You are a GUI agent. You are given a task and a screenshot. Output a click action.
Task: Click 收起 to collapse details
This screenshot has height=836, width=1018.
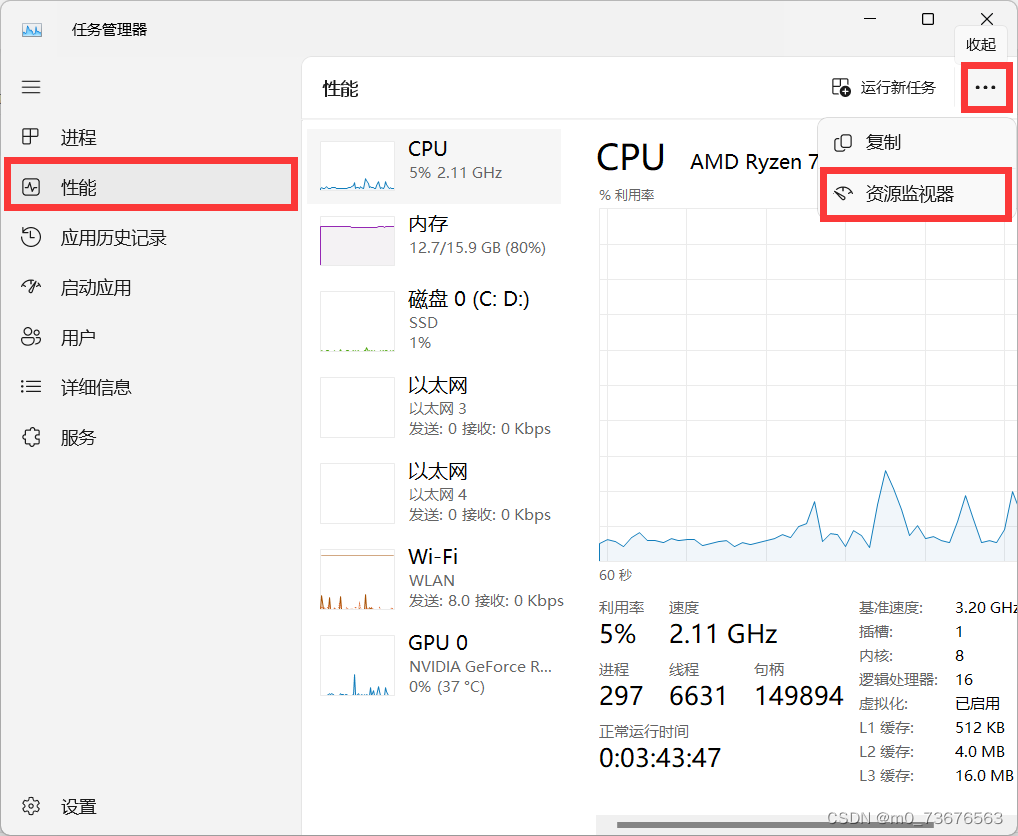click(980, 43)
